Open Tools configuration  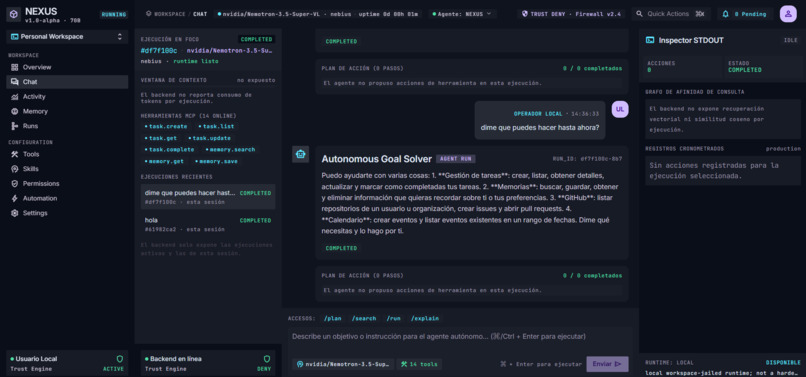[67, 154]
